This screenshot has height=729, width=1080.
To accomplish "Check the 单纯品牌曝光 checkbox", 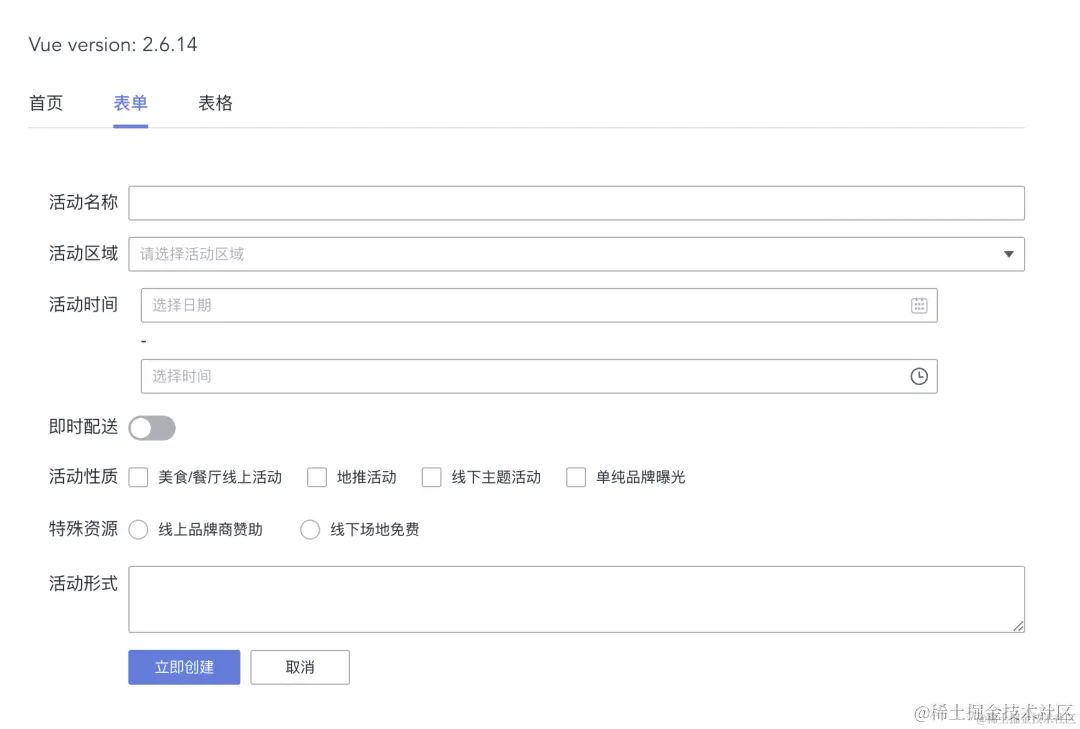I will pyautogui.click(x=576, y=477).
